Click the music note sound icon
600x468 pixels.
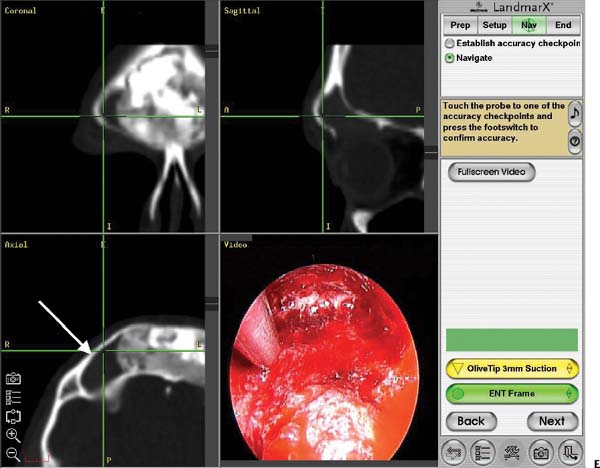tap(575, 115)
